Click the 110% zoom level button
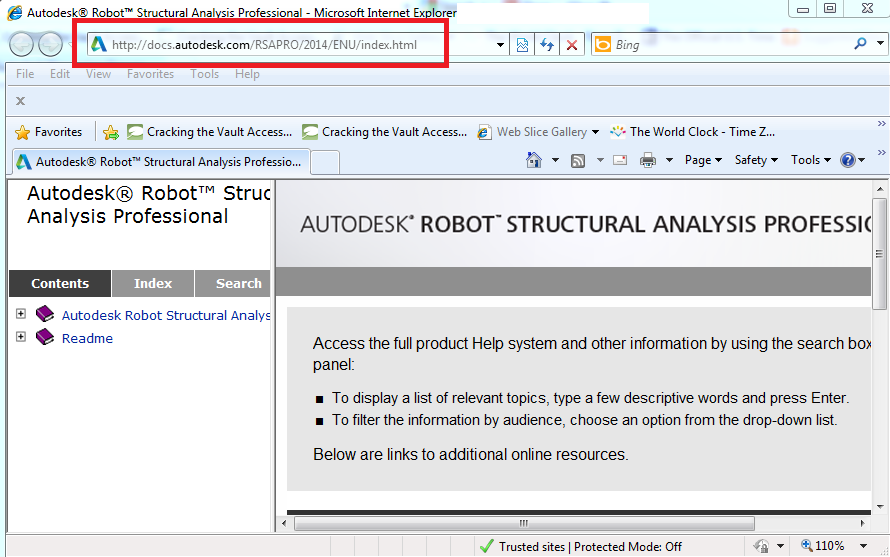This screenshot has width=890, height=557. tap(823, 546)
